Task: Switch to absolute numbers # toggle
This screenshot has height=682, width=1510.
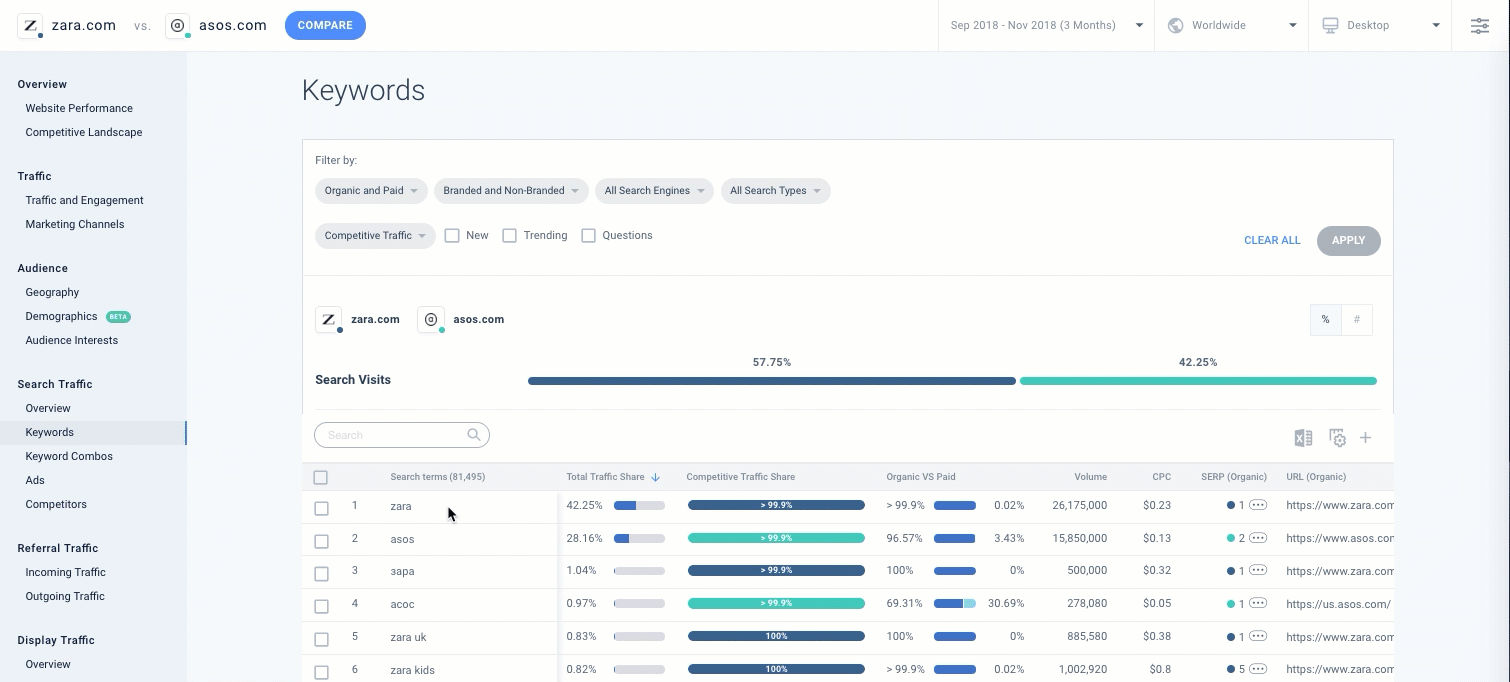Action: tap(1357, 320)
